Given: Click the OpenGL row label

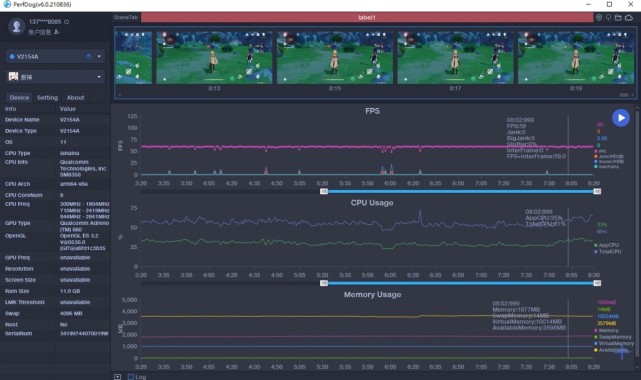Looking at the screenshot, I should pyautogui.click(x=16, y=236).
